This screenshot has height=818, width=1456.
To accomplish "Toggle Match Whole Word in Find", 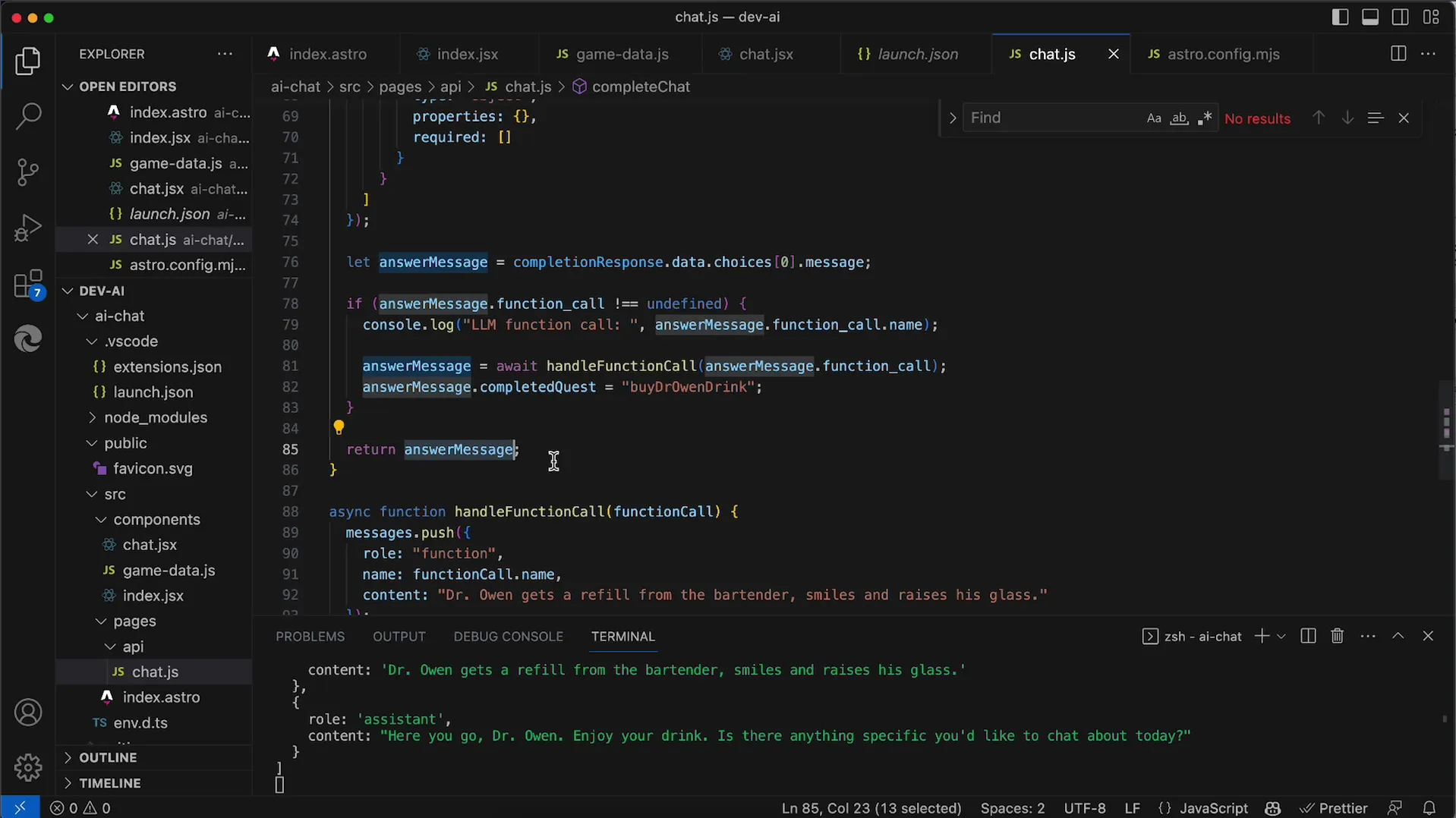I will tap(1179, 118).
